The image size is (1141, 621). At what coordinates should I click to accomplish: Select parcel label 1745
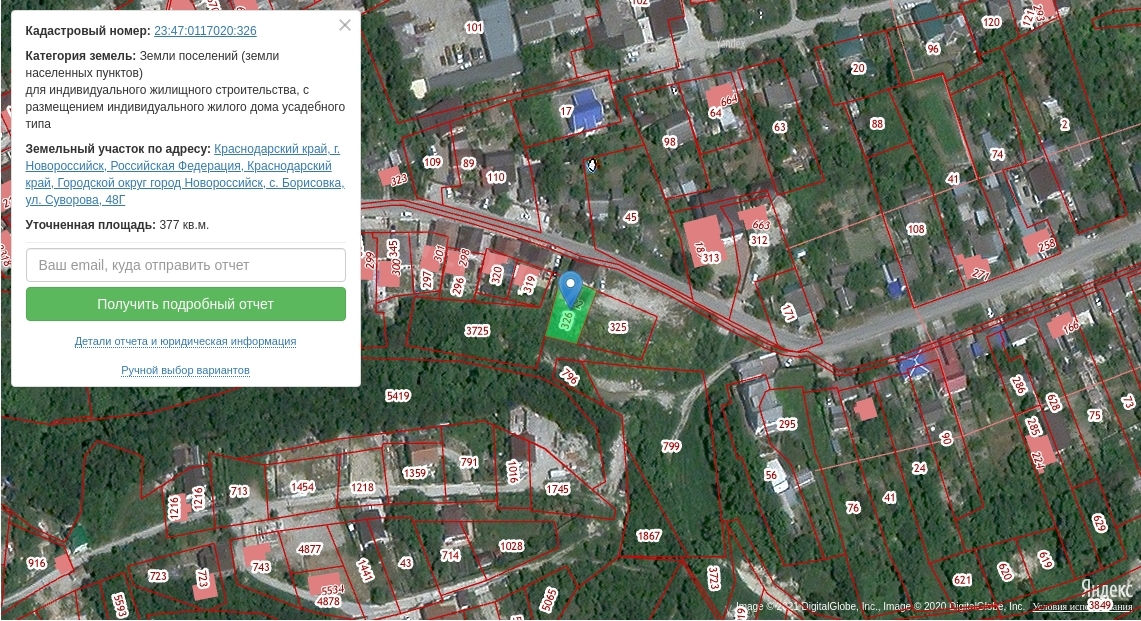point(557,489)
